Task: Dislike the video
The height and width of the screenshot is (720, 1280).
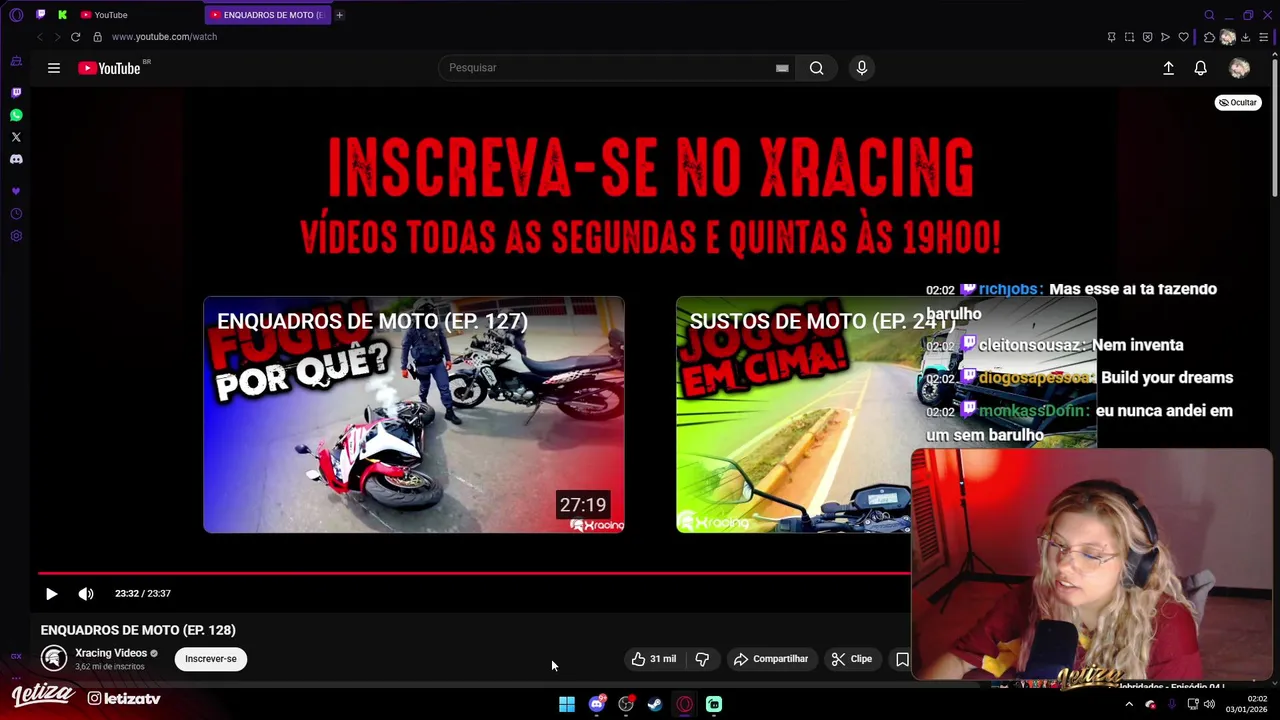Action: coord(702,659)
